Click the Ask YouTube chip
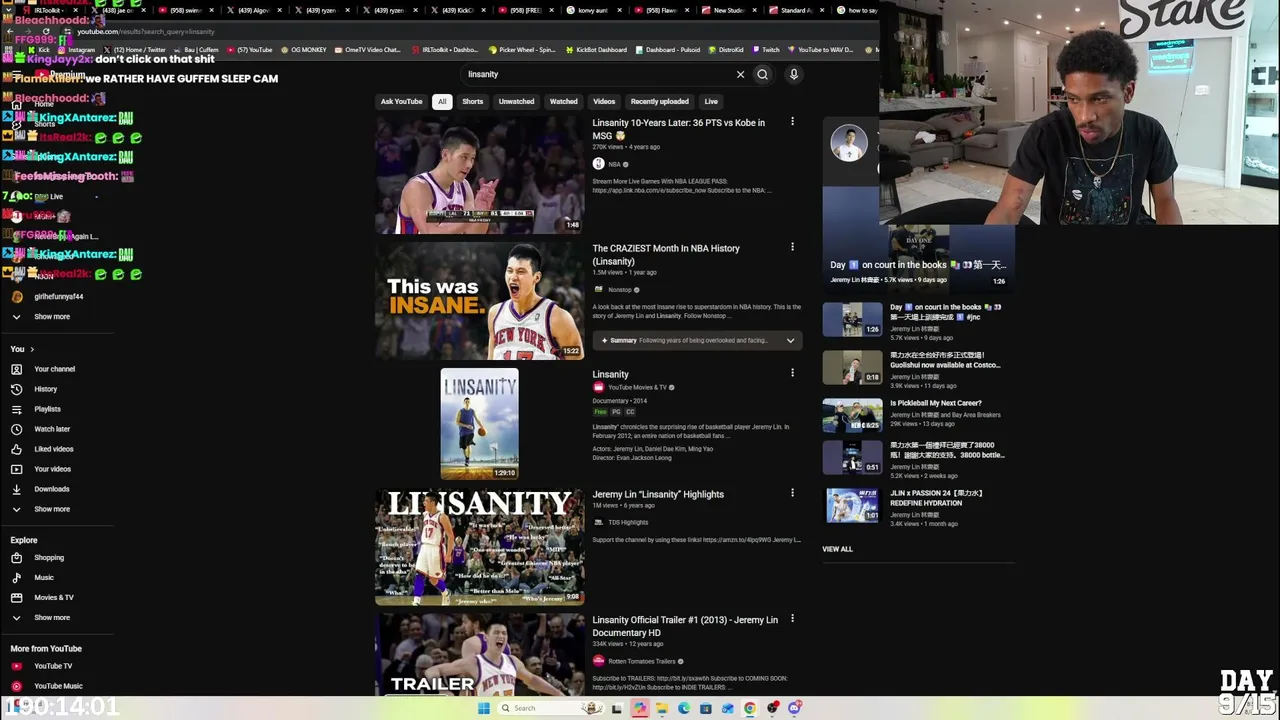Screen dimensions: 1280x720 tap(401, 101)
